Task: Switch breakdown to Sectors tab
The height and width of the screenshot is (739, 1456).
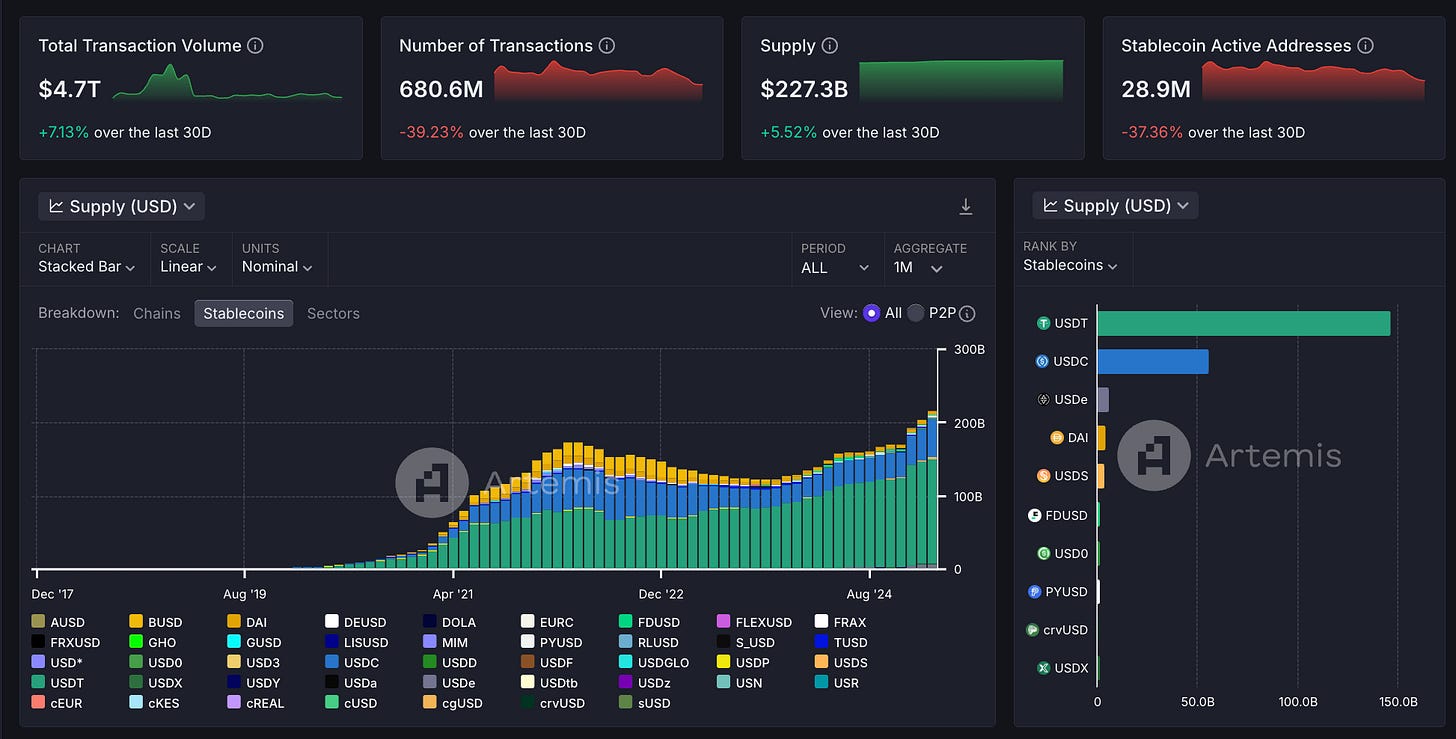Action: [x=333, y=313]
